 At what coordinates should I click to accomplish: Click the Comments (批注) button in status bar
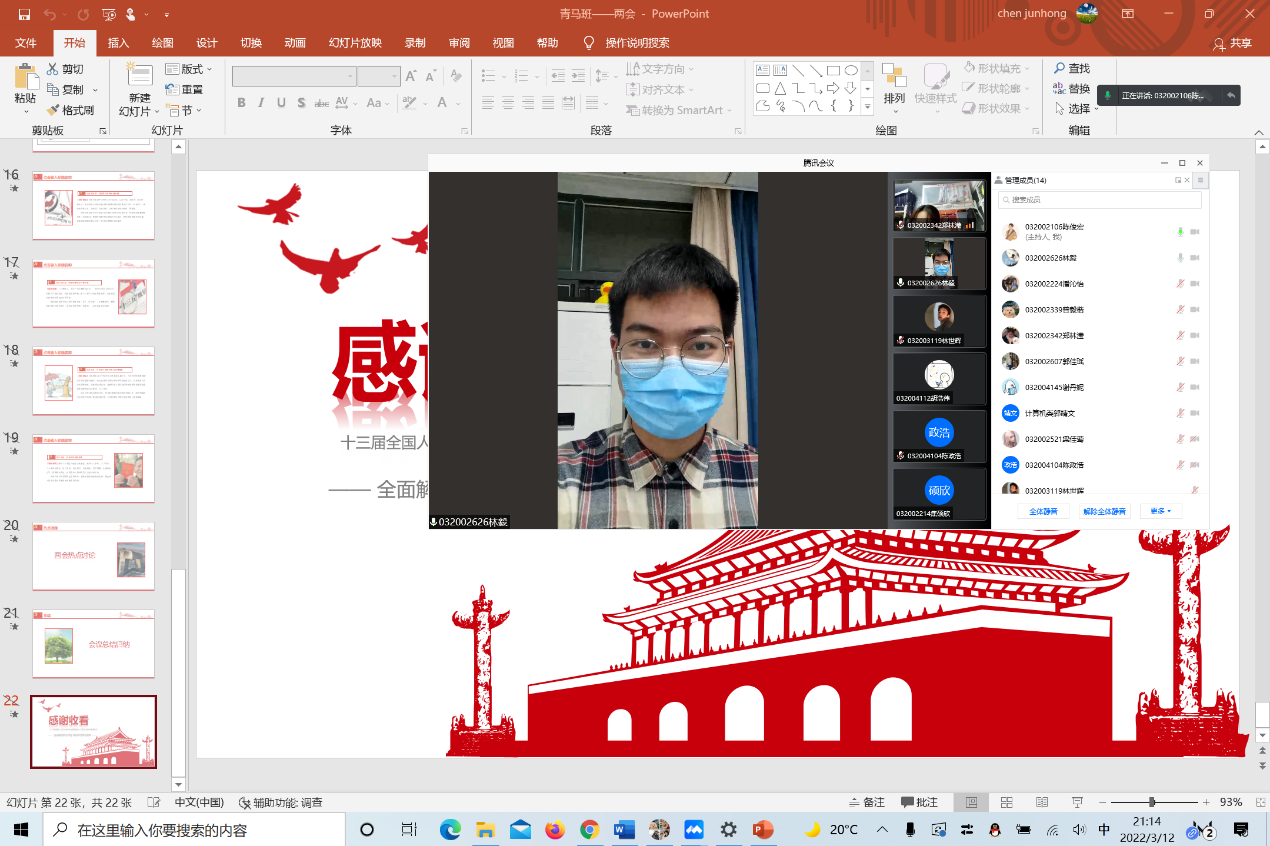pyautogui.click(x=919, y=802)
